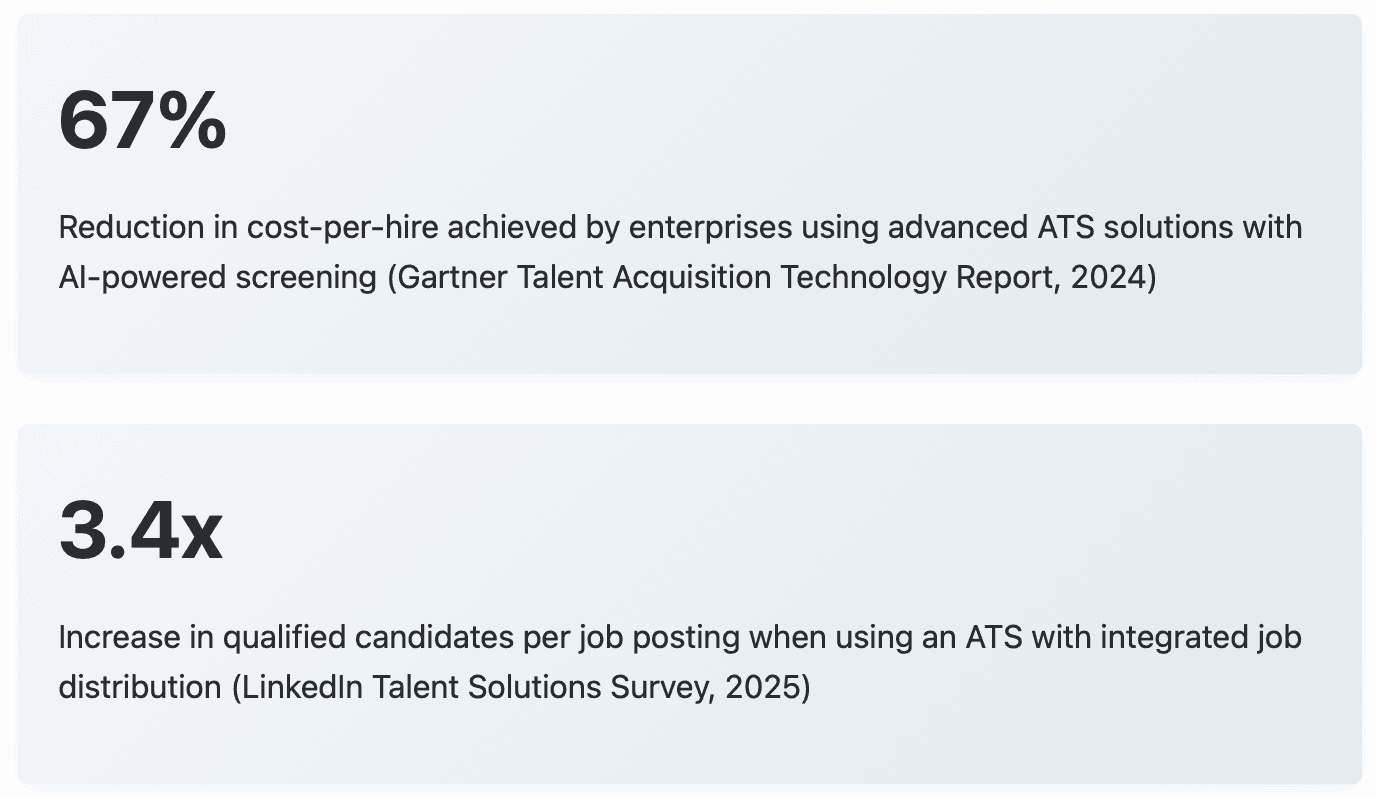Click the word "distribution" in second card
1376x798 pixels.
pyautogui.click(x=141, y=687)
